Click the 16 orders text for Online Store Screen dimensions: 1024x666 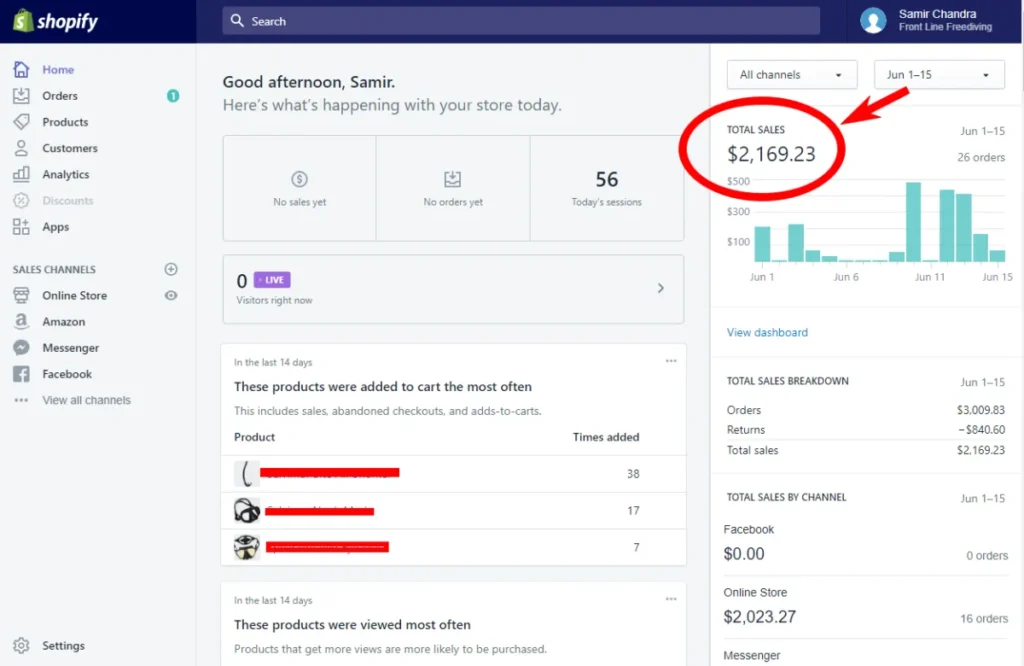click(984, 618)
